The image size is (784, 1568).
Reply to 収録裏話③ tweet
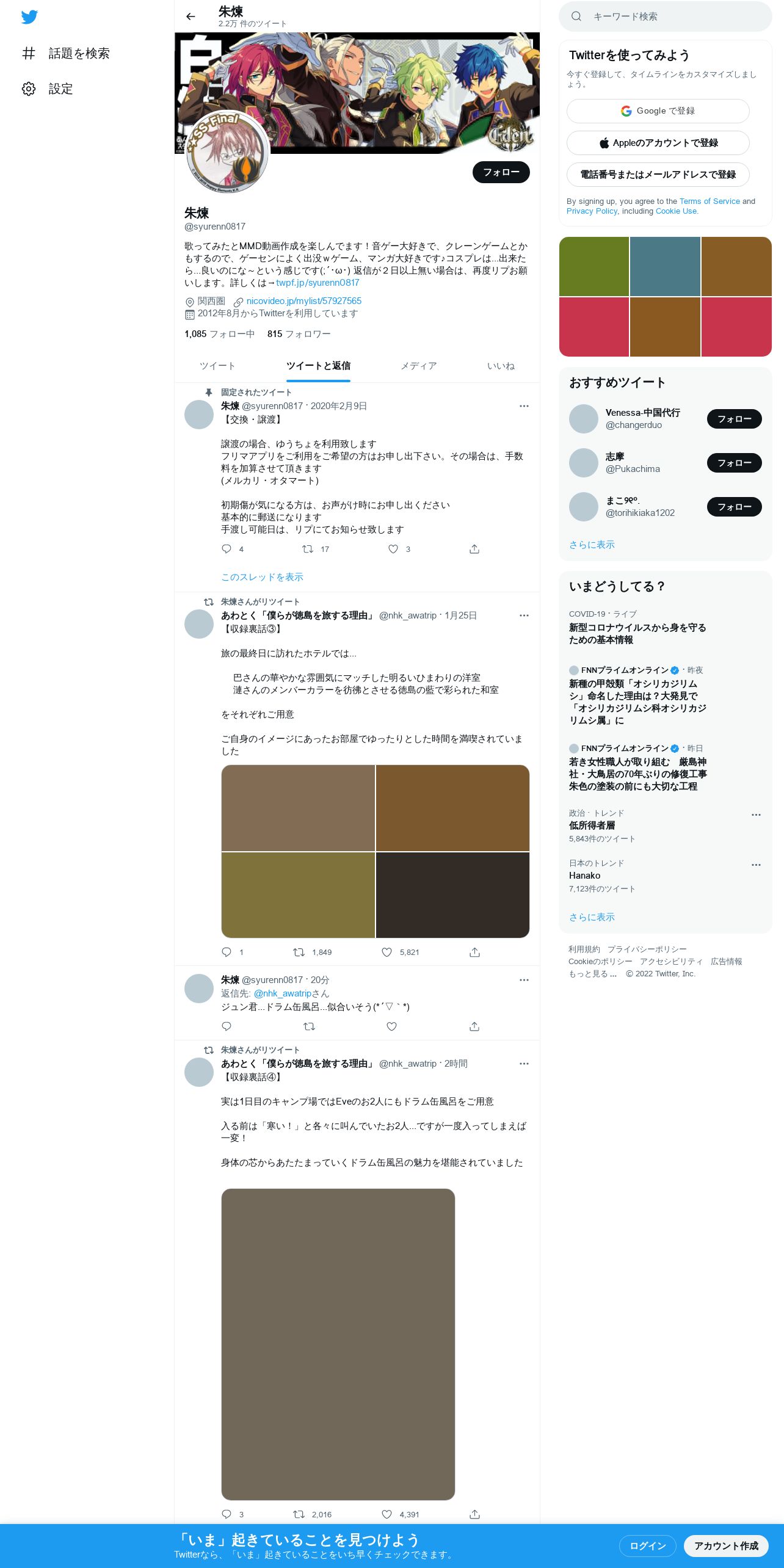pos(227,952)
